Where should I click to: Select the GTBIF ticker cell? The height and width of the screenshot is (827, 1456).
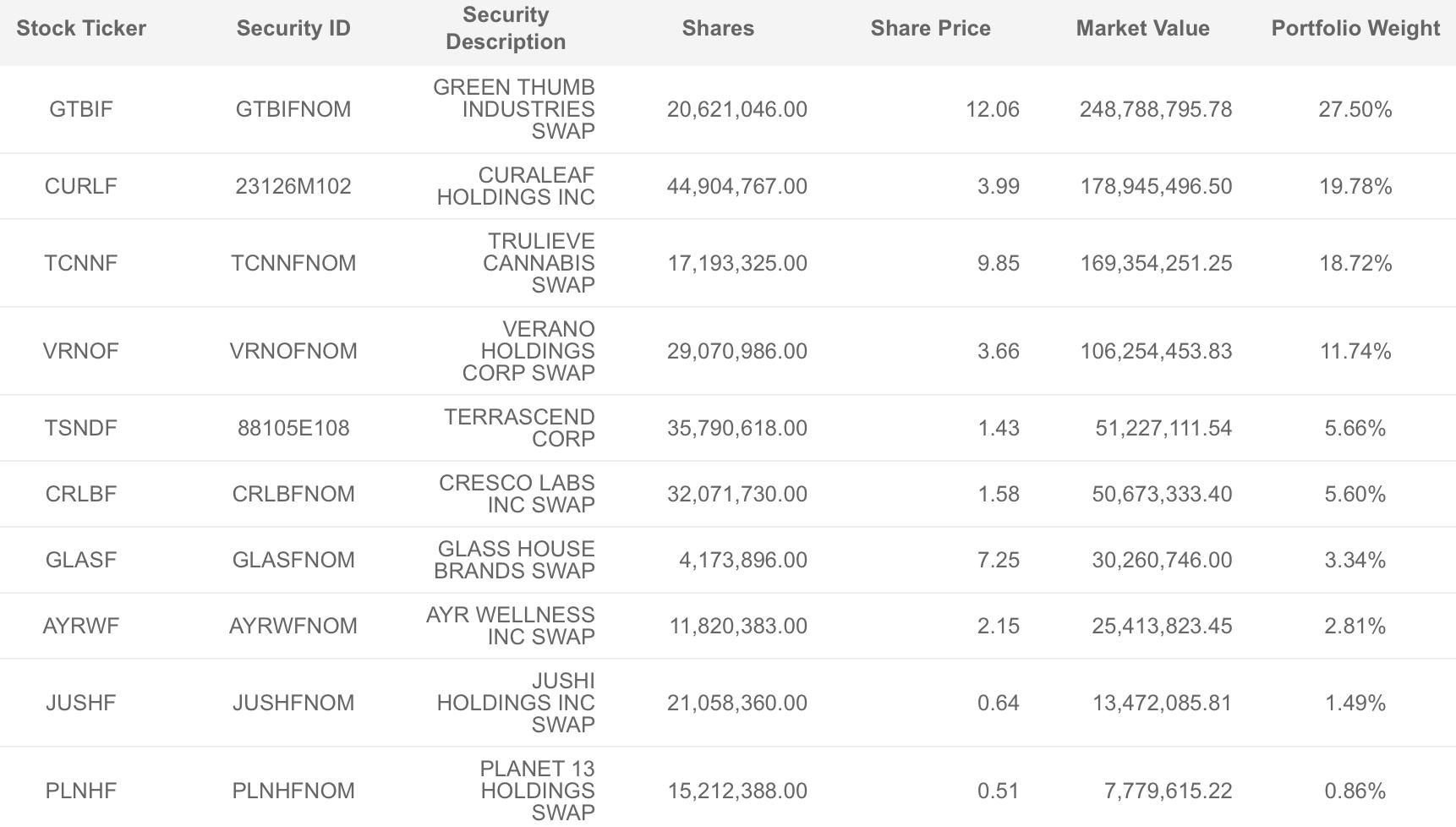click(81, 109)
